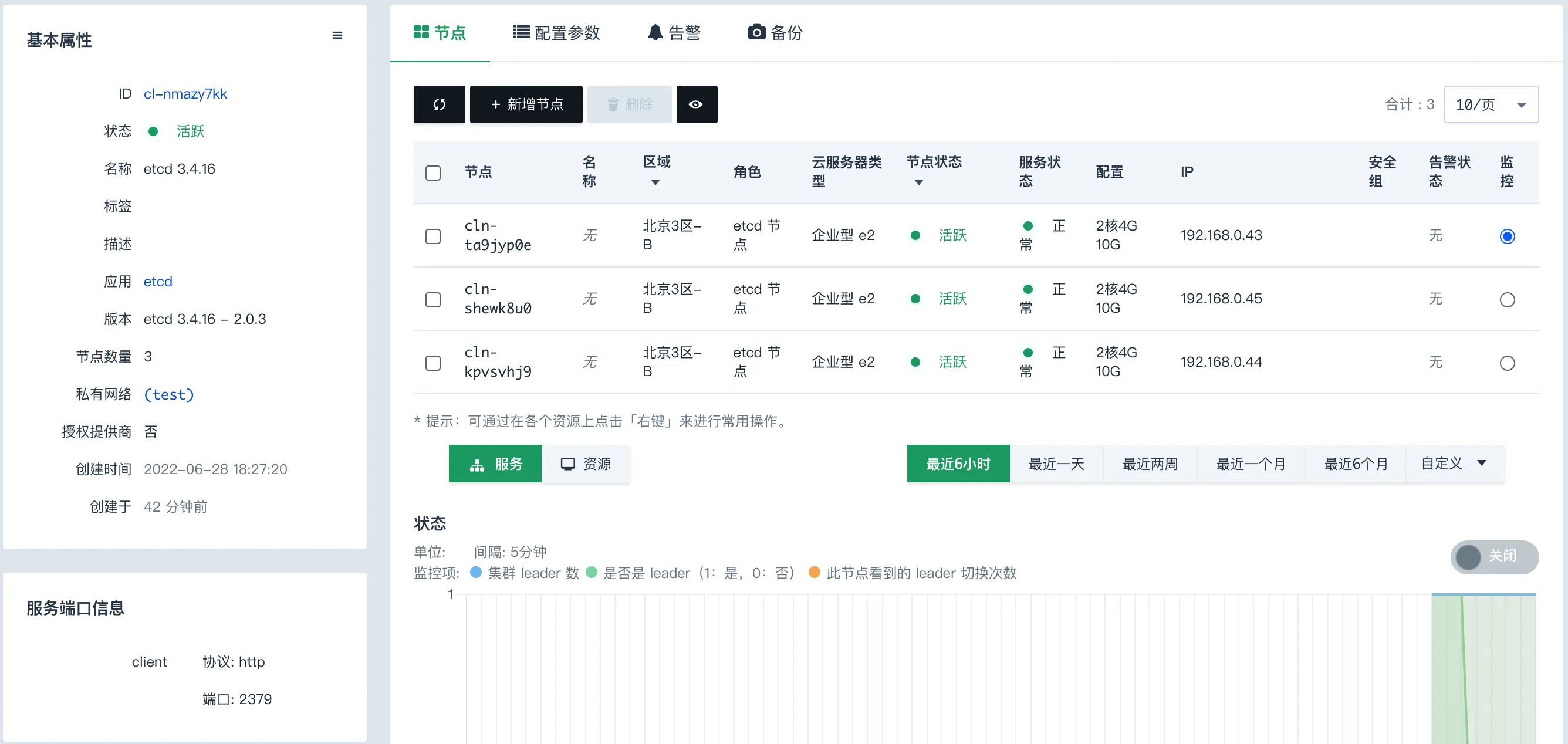Toggle the 集群 leader 数 legend swatch
Image resolution: width=1568 pixels, height=744 pixels.
[x=476, y=572]
